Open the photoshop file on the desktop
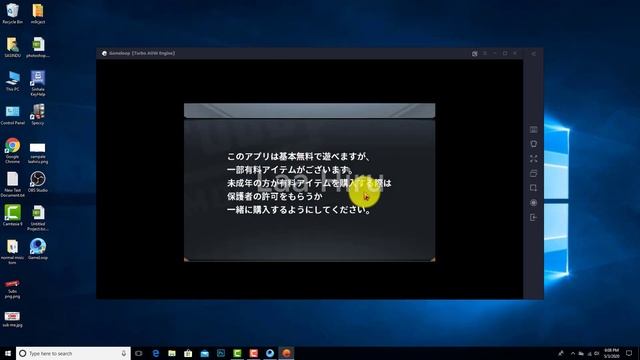Viewport: 640px width, 360px height. (x=38, y=47)
